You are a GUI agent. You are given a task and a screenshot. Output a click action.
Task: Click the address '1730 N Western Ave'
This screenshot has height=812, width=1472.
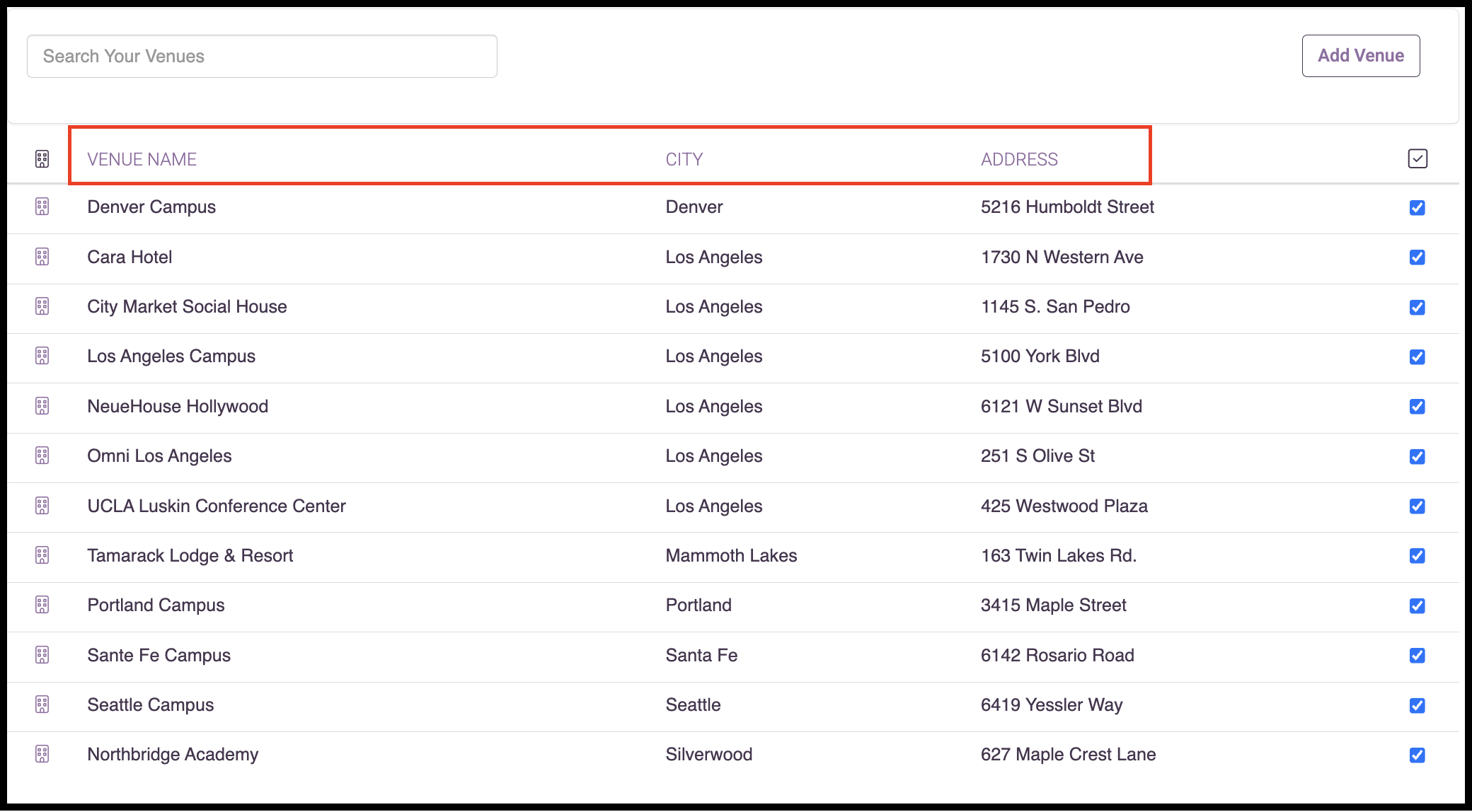pos(1062,257)
